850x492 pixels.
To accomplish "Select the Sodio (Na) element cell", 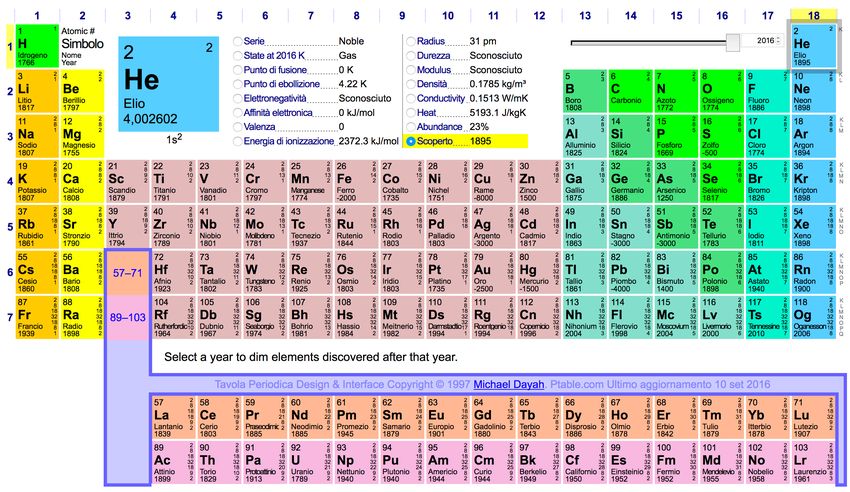I will [36, 136].
